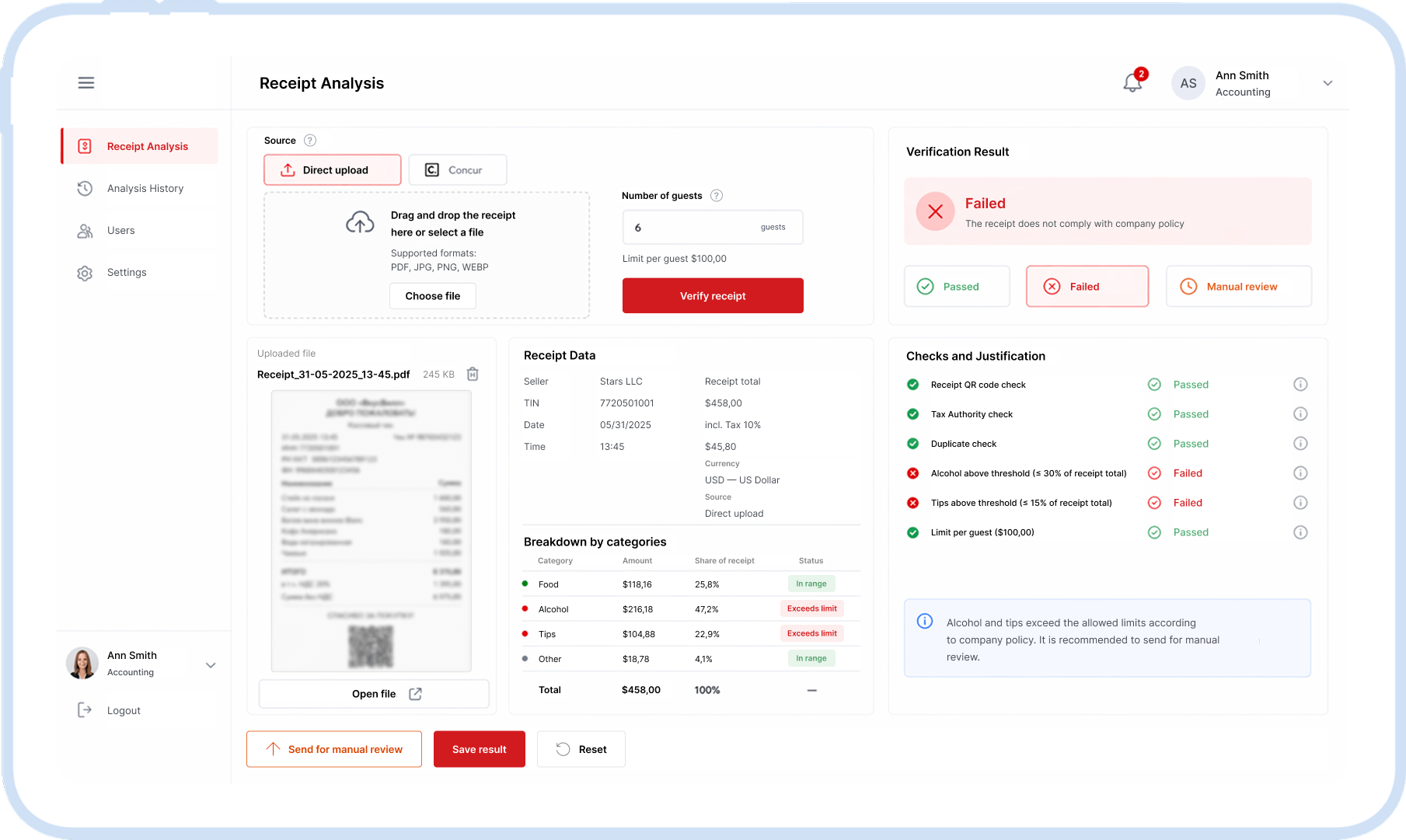Click Verify receipt button
The image size is (1406, 840).
pyautogui.click(x=713, y=296)
